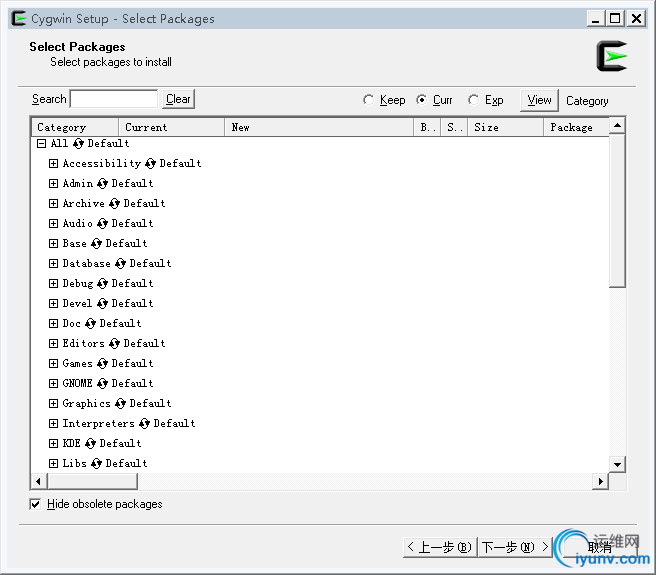Click the cycle icon on Database row
This screenshot has width=656, height=575.
coord(120,264)
